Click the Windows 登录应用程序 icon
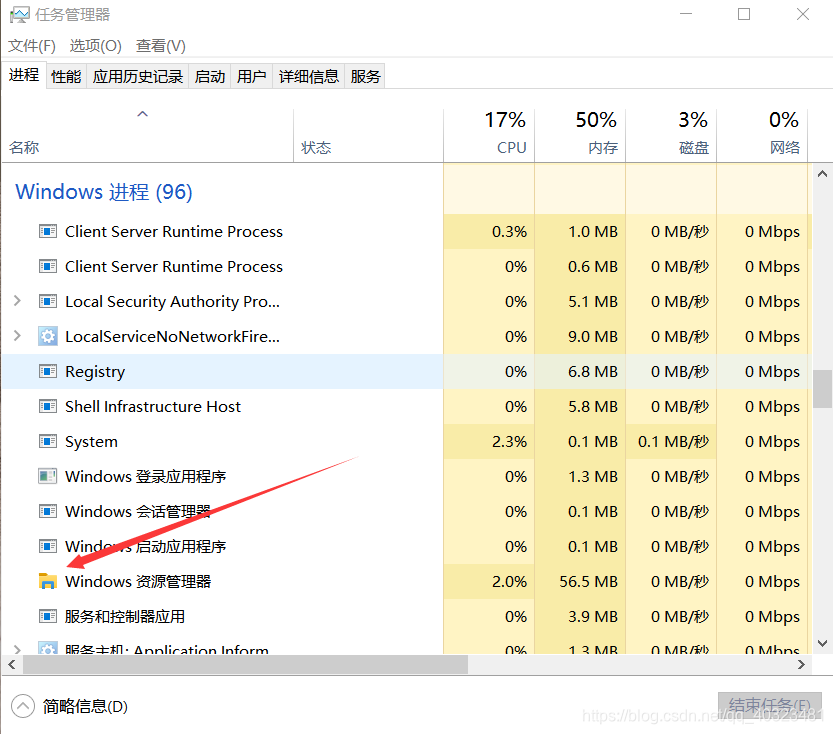This screenshot has width=833, height=734. point(48,476)
